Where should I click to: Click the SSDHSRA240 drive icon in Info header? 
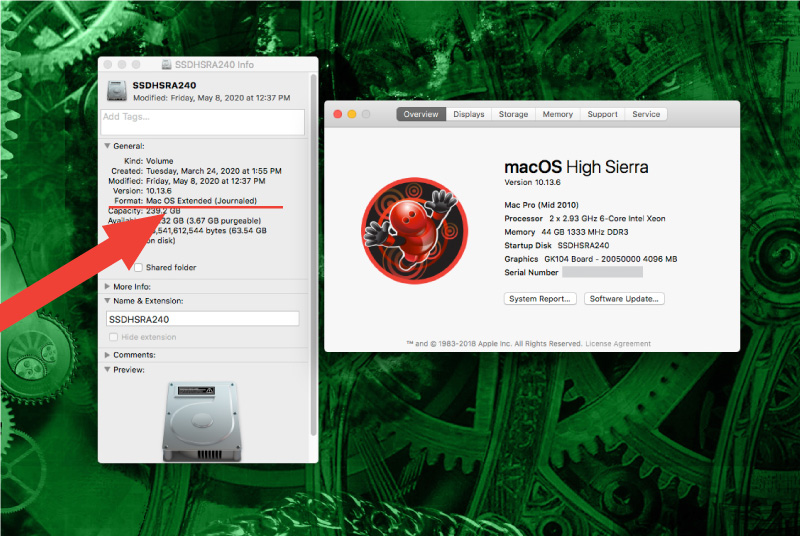tap(116, 90)
